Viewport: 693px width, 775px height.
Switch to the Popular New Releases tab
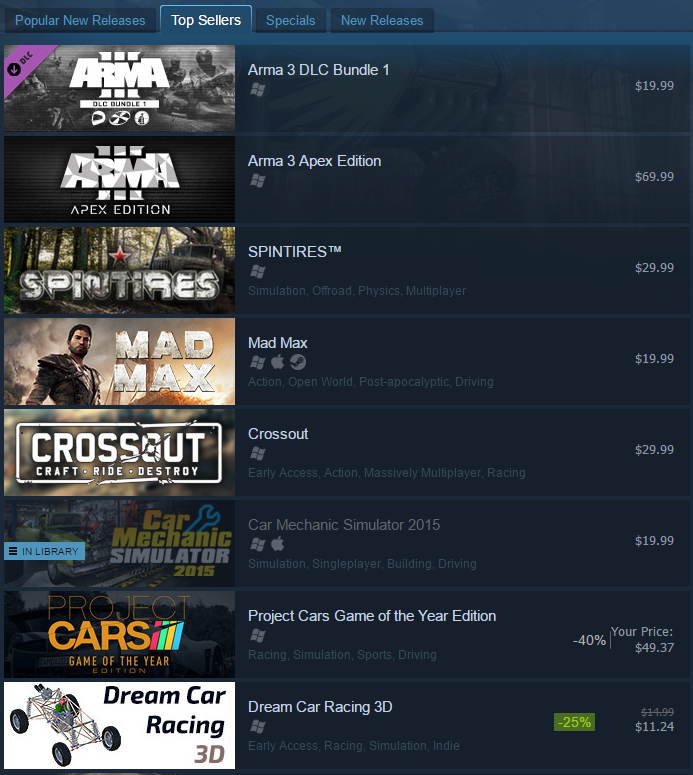pyautogui.click(x=80, y=20)
